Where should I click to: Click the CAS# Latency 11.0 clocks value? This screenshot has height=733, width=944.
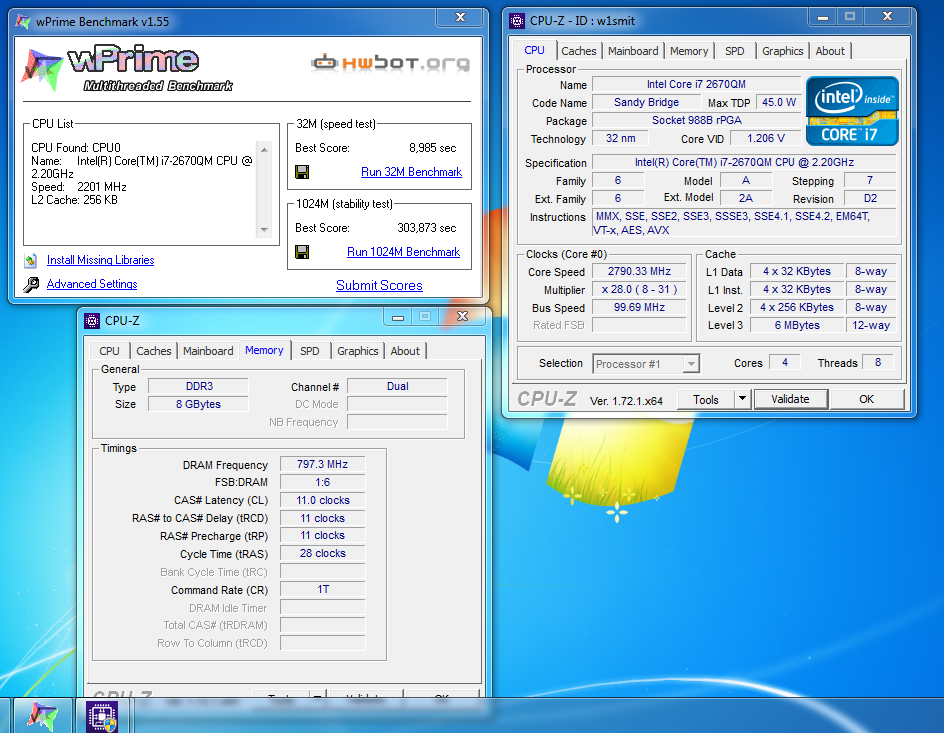(x=323, y=501)
